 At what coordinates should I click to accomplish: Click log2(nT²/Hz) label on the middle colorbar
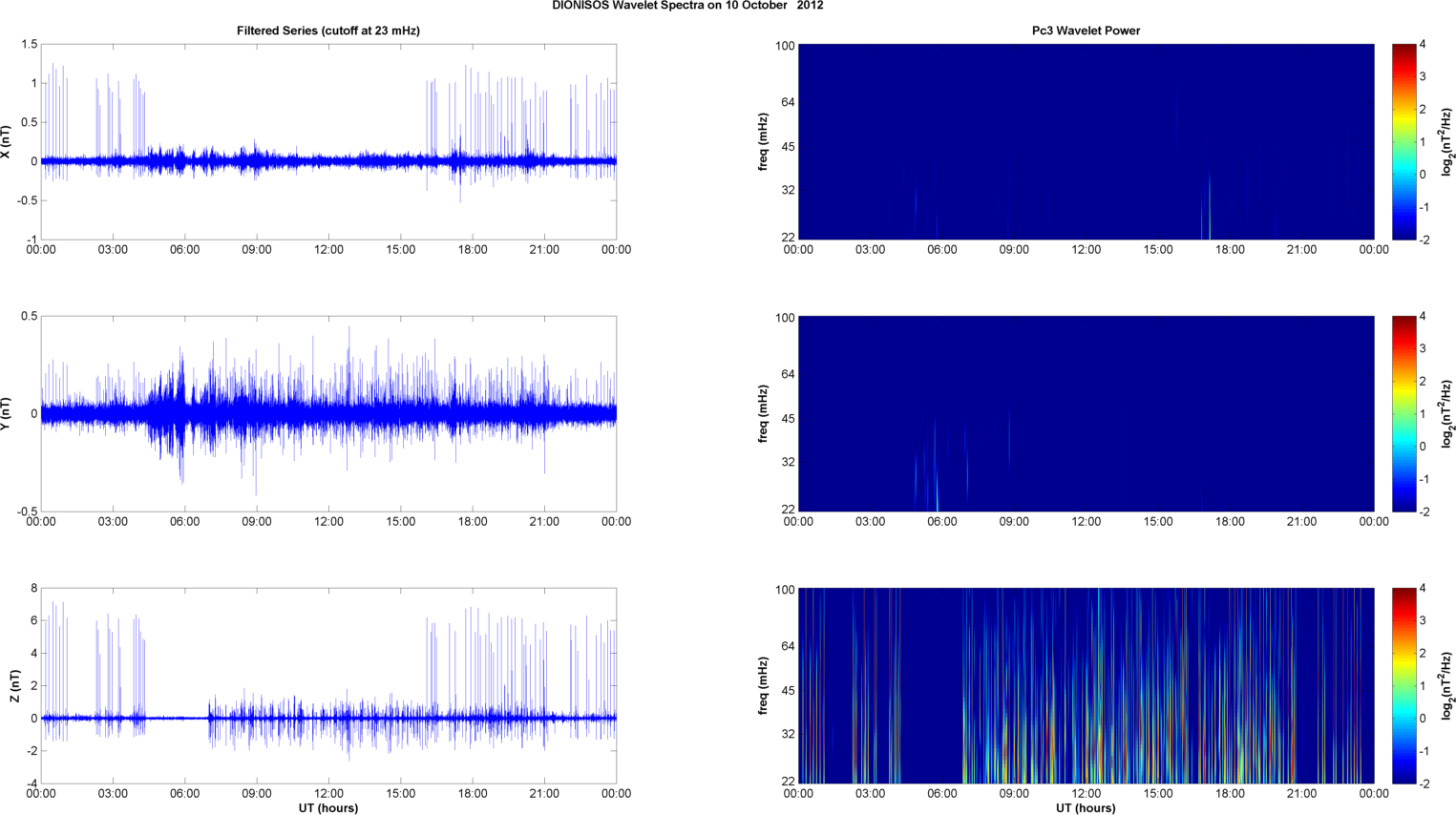[1448, 414]
